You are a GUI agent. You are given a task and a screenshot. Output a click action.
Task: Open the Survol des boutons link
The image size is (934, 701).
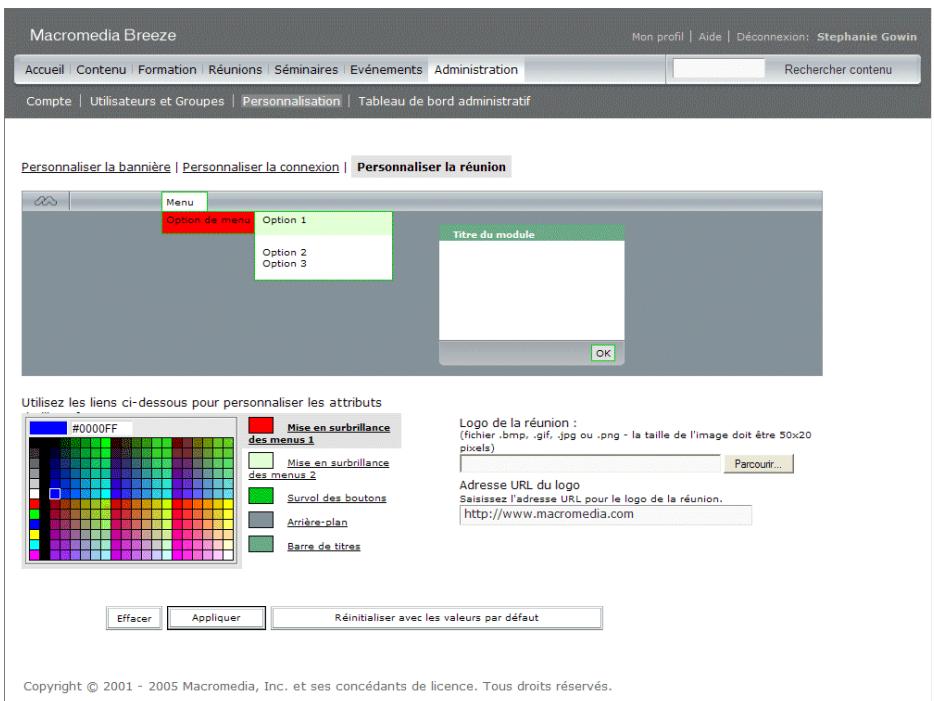[337, 498]
